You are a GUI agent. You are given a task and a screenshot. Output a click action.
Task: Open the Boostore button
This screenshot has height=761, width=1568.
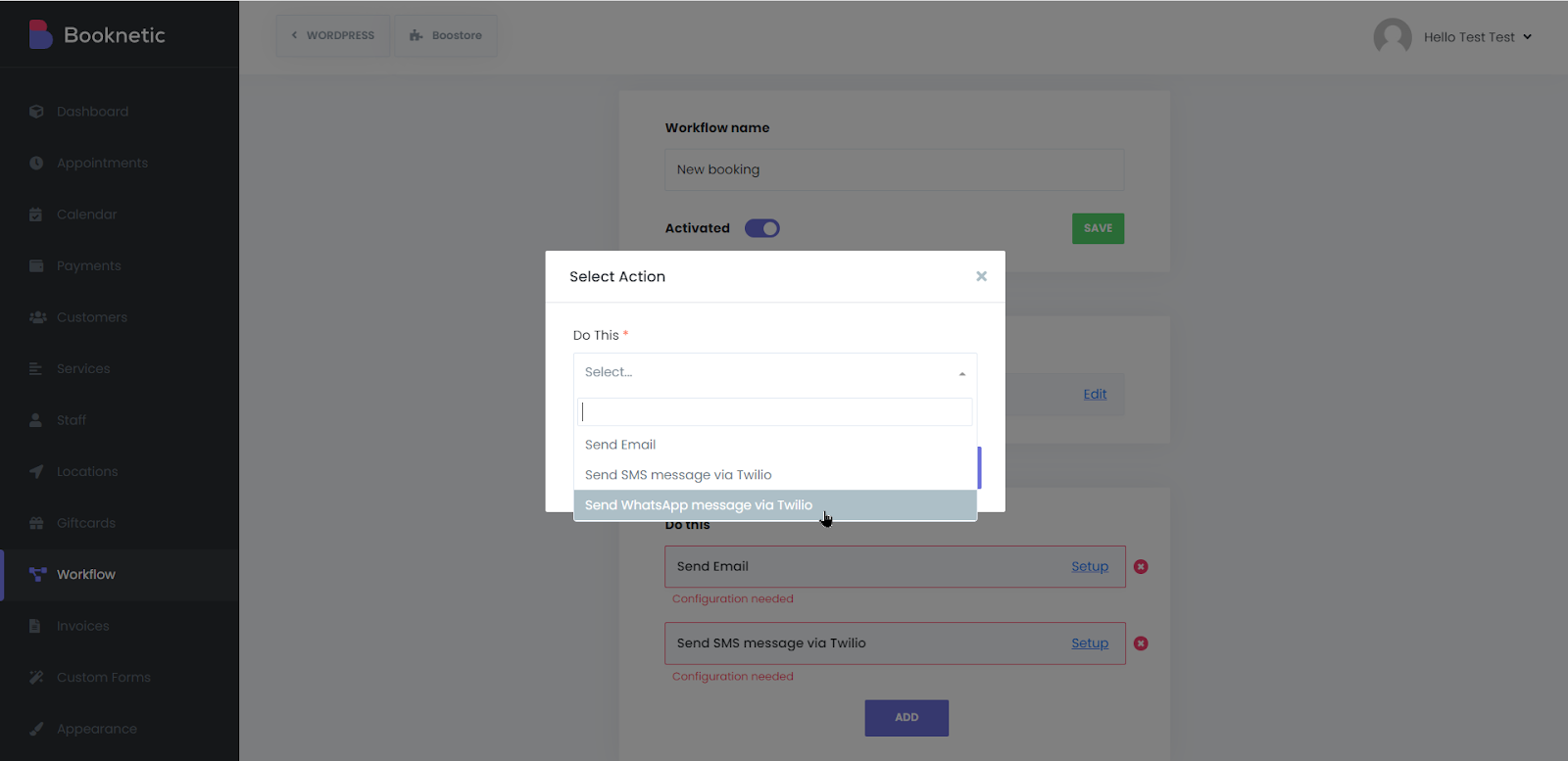tap(446, 35)
